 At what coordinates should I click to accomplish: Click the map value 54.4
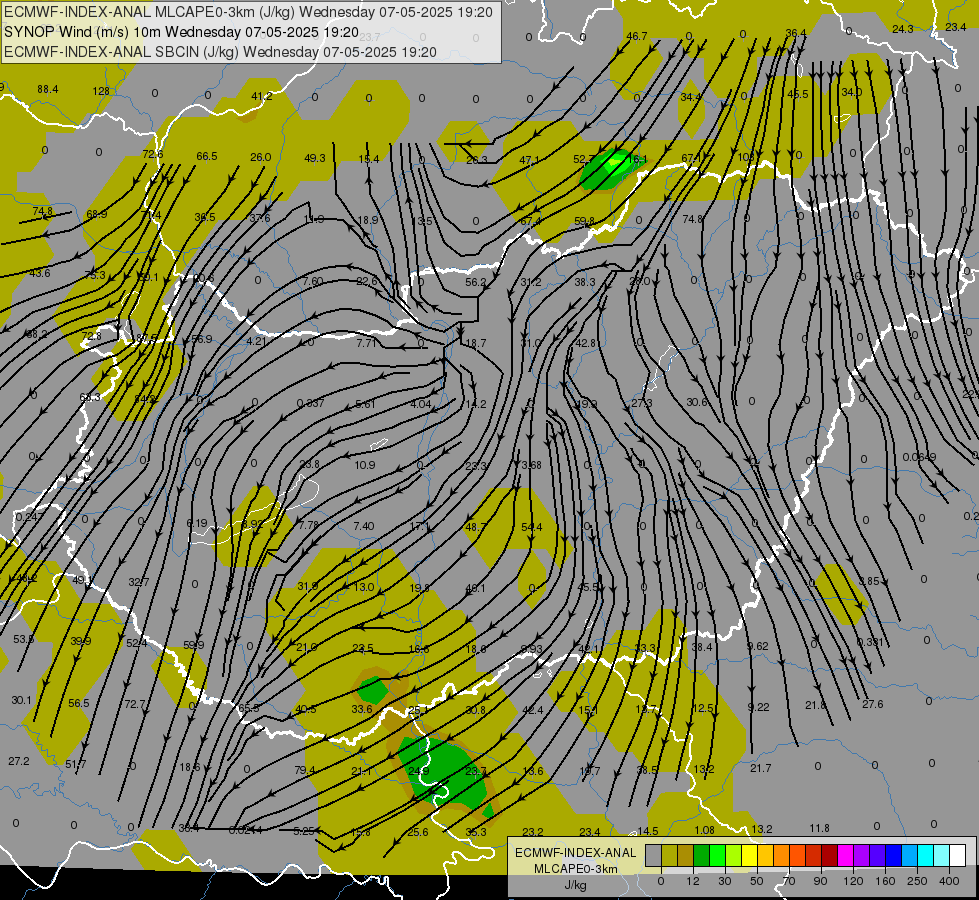pyautogui.click(x=531, y=527)
